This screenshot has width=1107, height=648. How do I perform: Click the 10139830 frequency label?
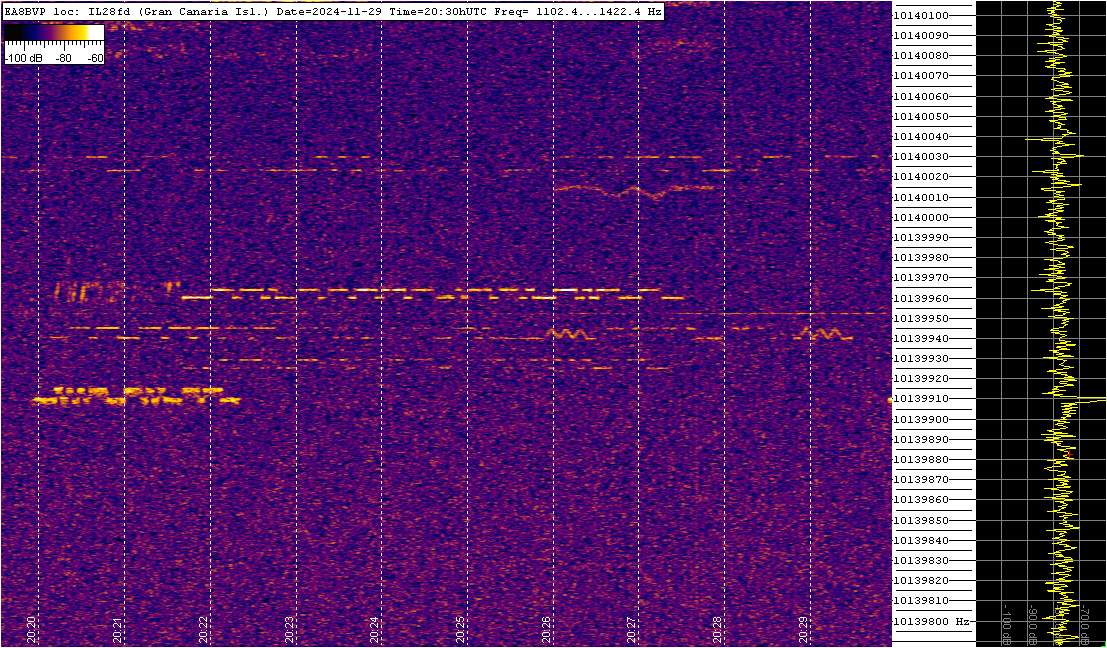[x=921, y=560]
